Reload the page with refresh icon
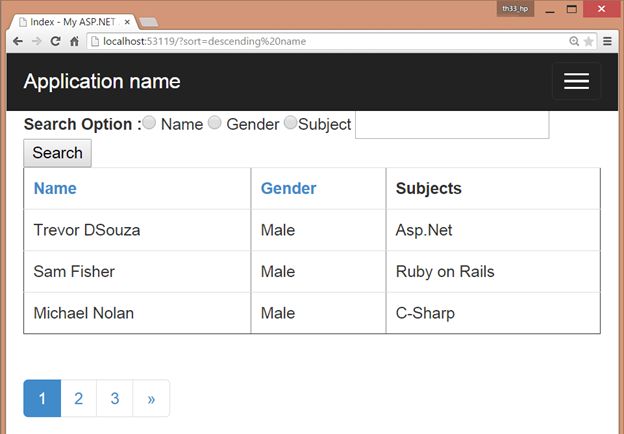 (55, 41)
